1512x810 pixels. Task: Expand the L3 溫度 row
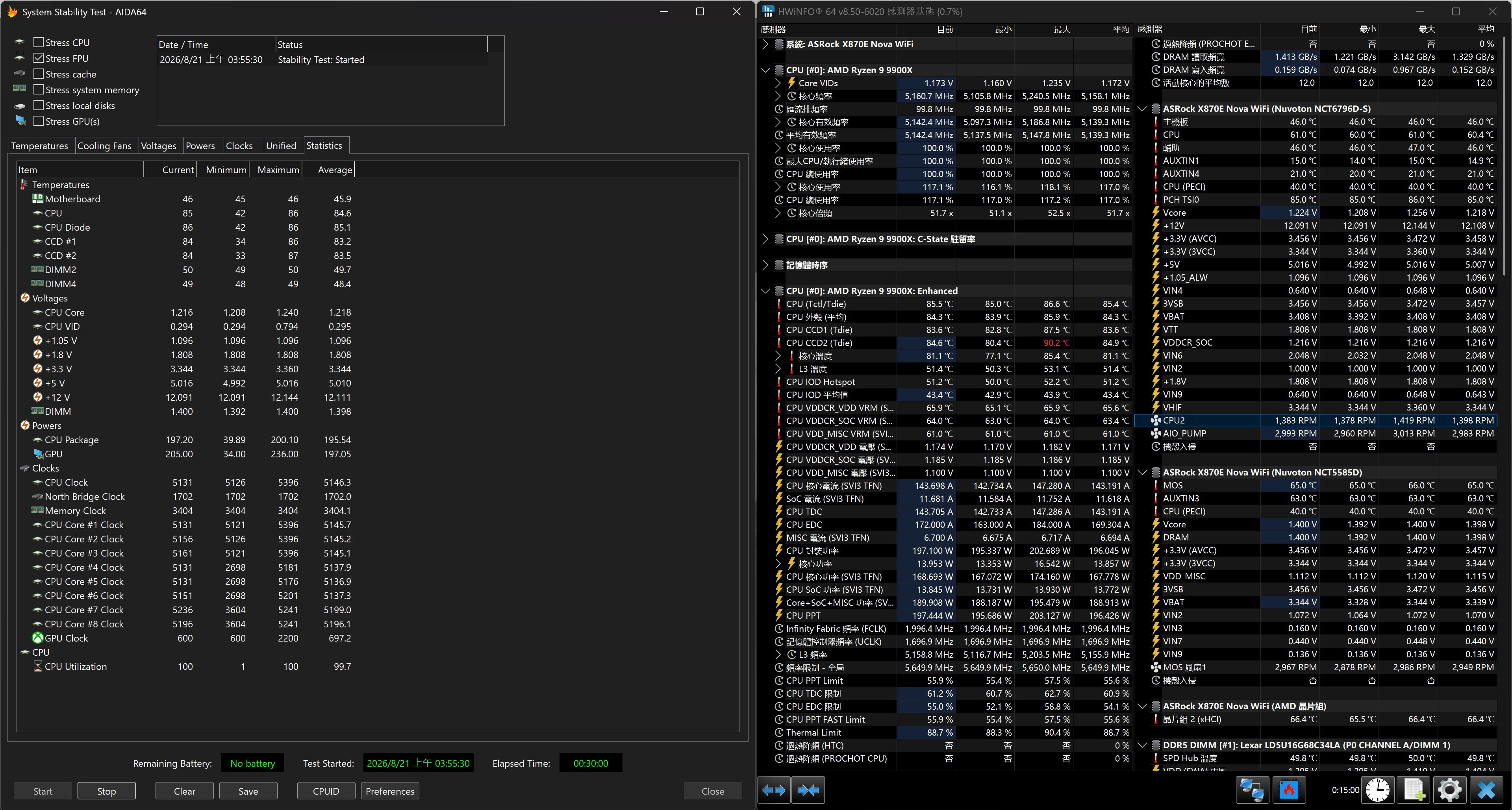[778, 369]
